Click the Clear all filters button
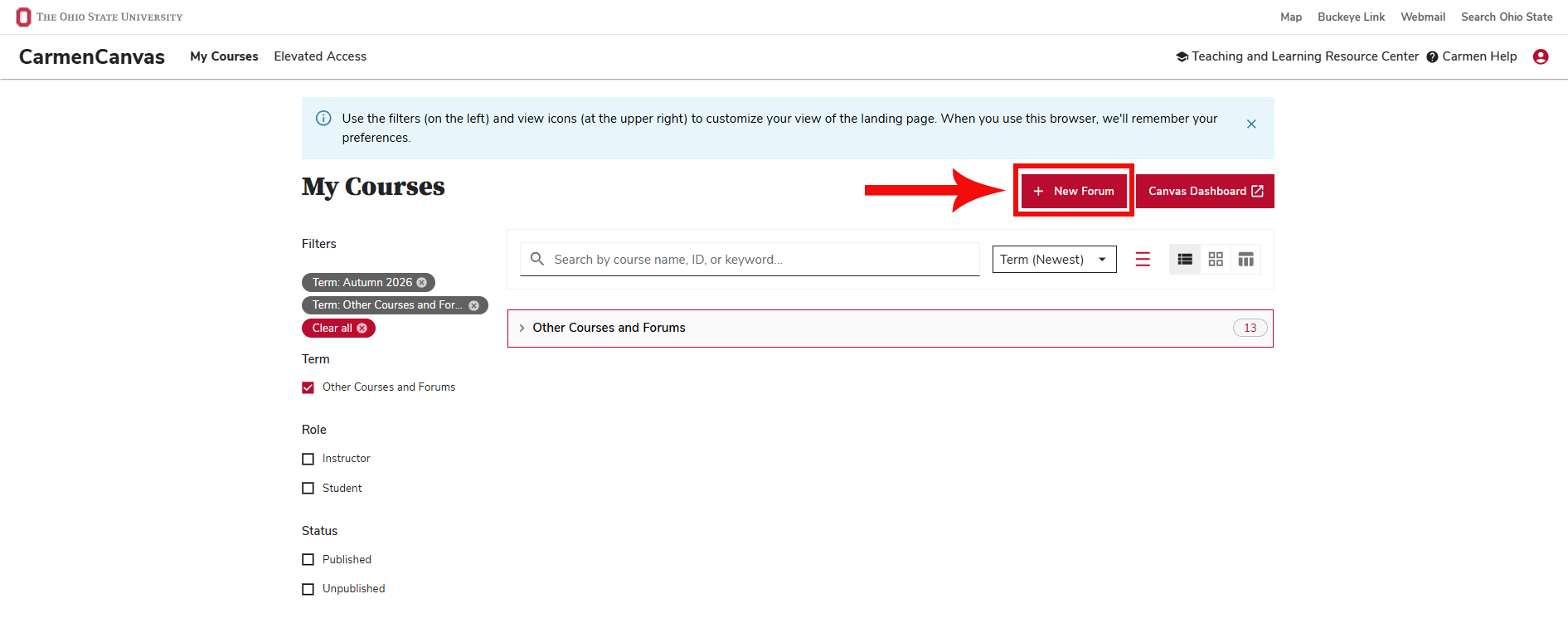 point(338,329)
